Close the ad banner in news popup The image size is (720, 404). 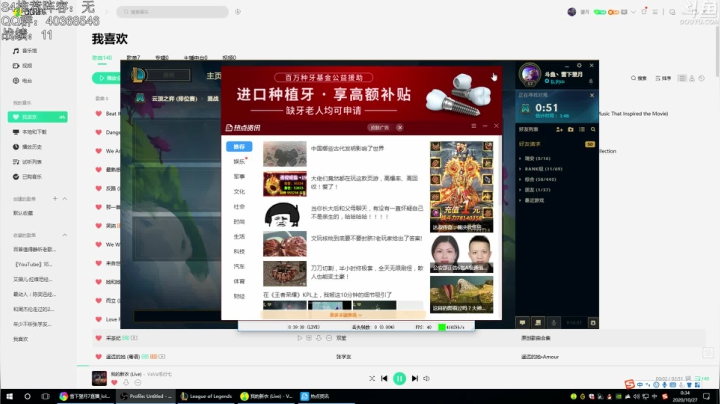pos(400,128)
